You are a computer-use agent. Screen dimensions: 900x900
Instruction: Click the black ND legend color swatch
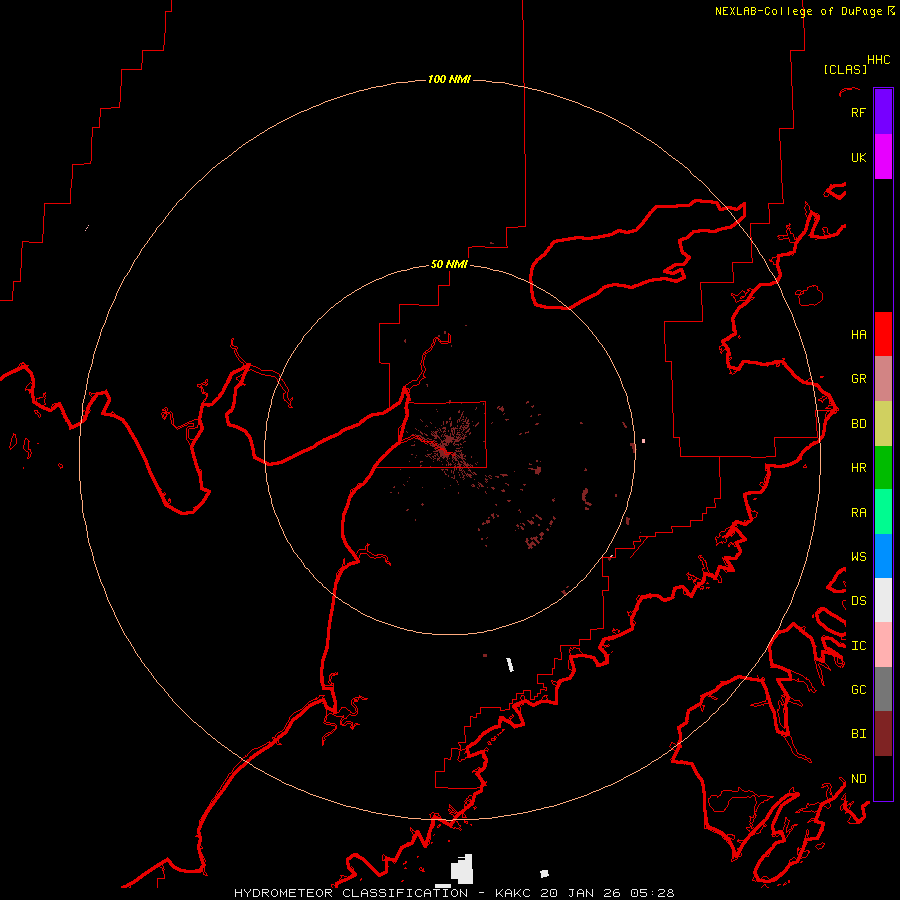tap(883, 778)
